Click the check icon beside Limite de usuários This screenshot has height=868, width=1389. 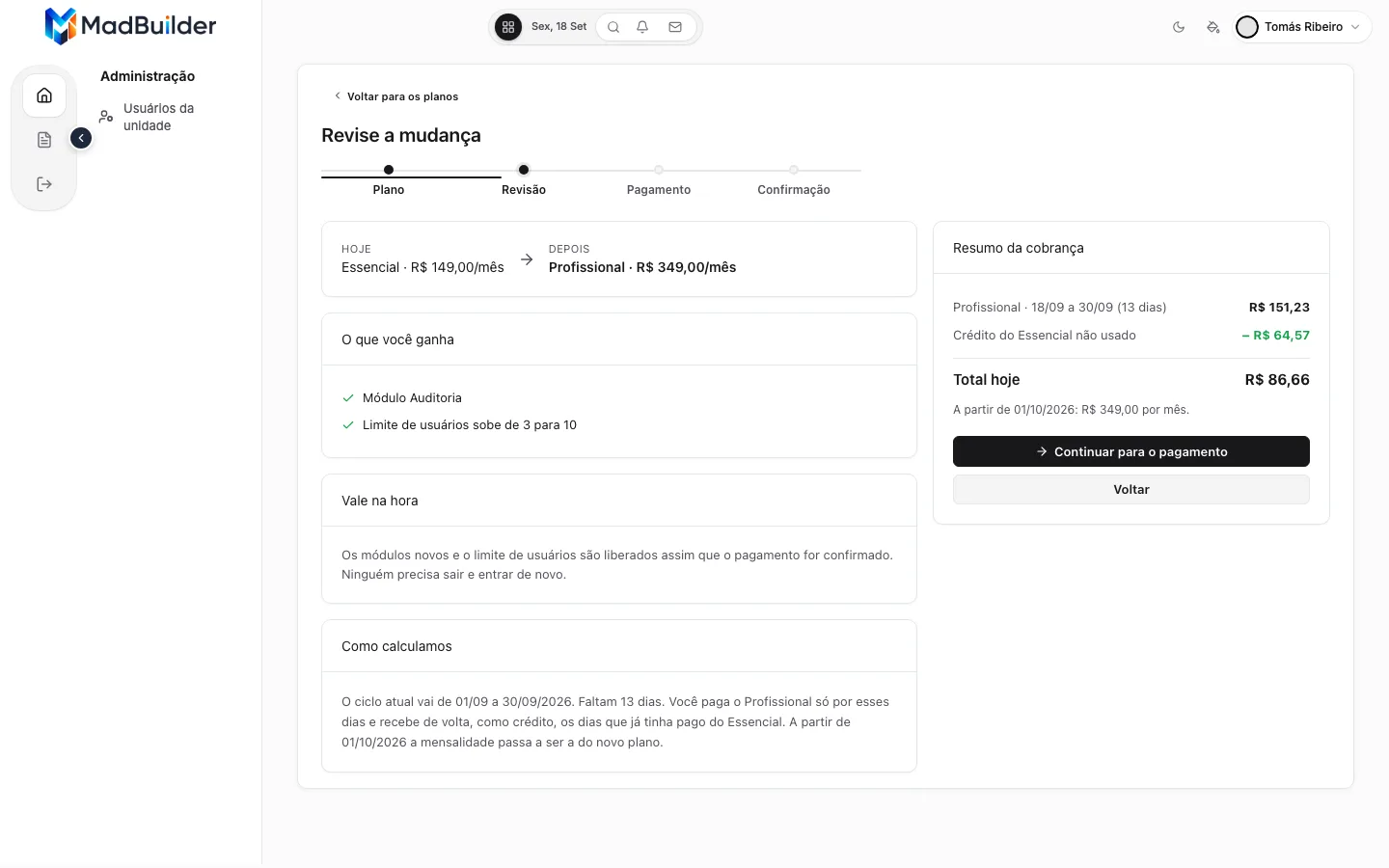pos(348,424)
